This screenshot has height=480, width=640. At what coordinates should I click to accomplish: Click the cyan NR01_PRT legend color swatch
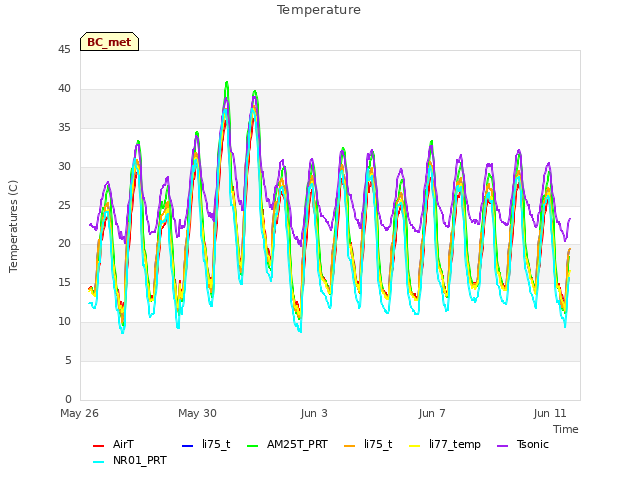point(98,462)
